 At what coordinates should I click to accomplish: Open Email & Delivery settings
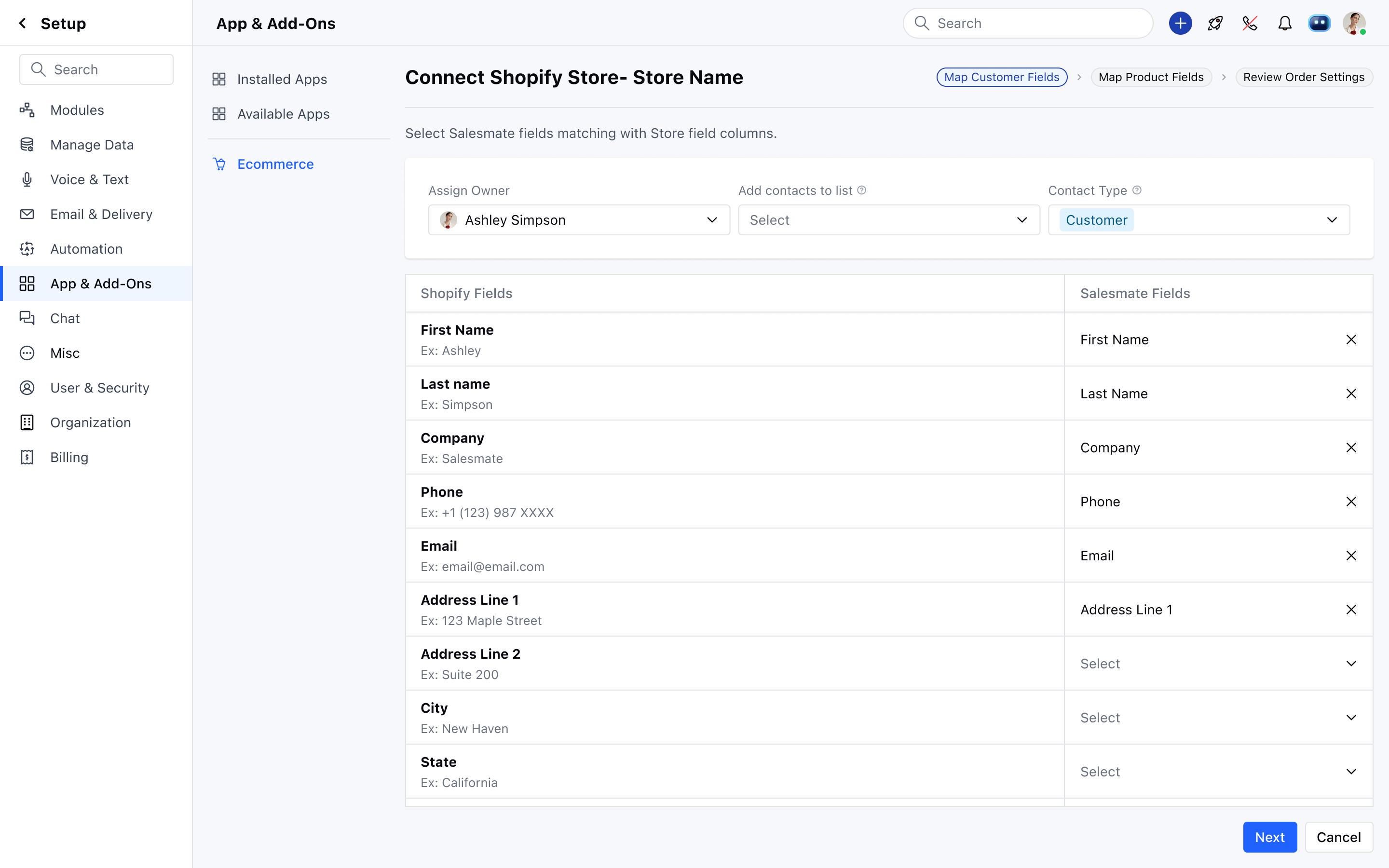coord(96,214)
